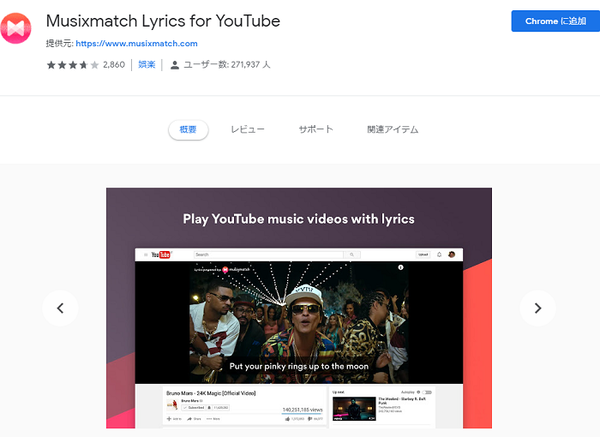Click the promotional screenshot image
The width and height of the screenshot is (600, 437).
(299, 308)
